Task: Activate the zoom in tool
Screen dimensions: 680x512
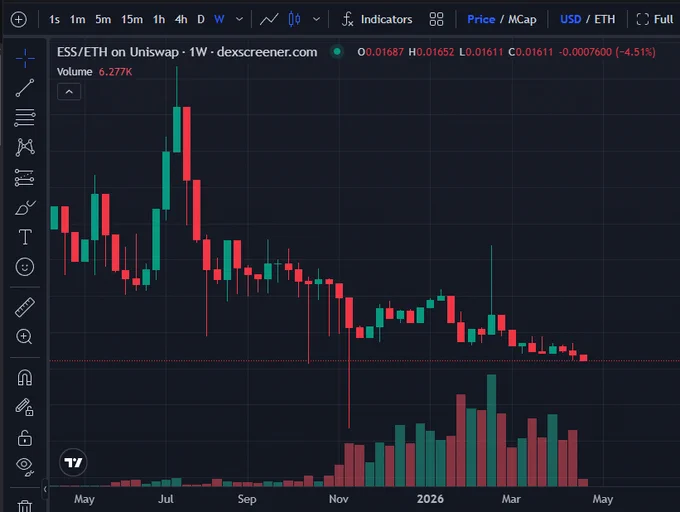Action: pyautogui.click(x=24, y=337)
